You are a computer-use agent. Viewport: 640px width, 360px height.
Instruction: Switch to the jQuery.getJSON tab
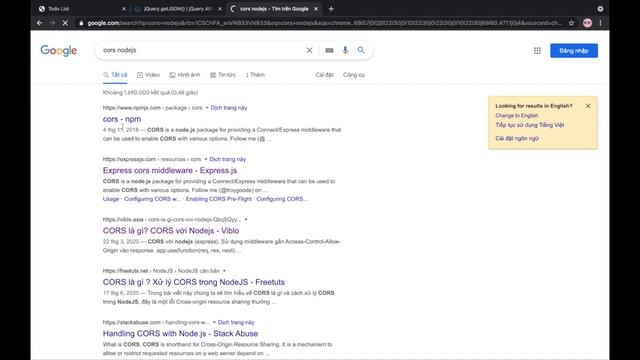coord(178,9)
